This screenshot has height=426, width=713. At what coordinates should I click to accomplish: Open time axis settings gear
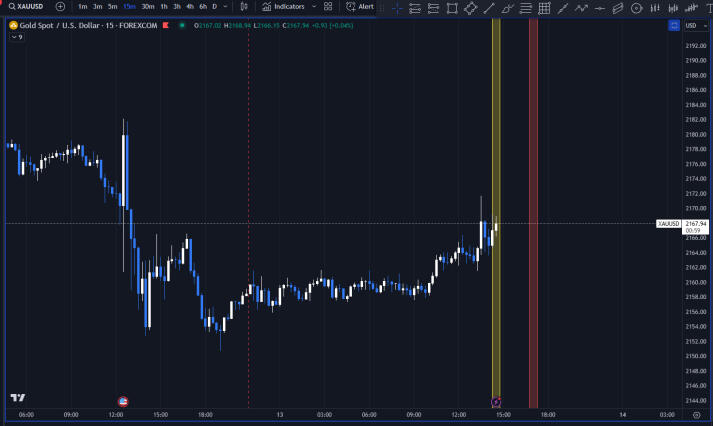pos(696,414)
